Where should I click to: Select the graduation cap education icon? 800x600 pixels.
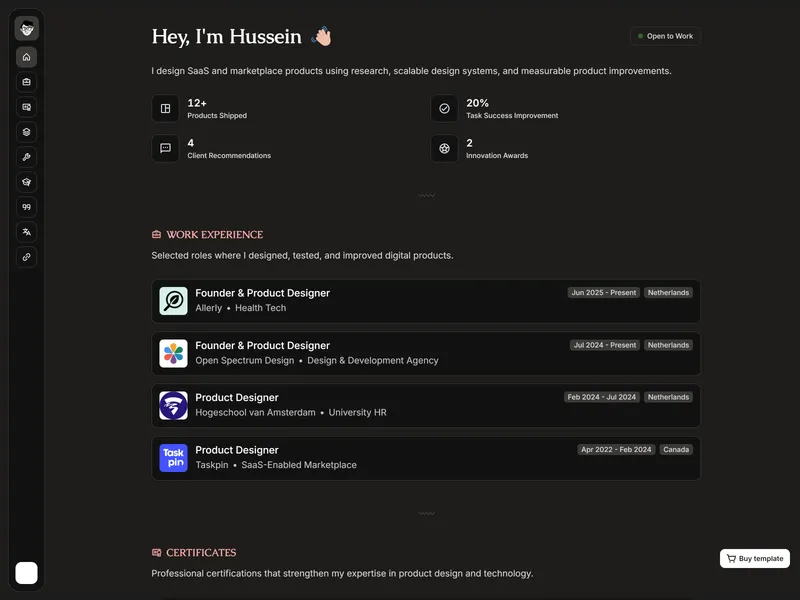pos(27,182)
